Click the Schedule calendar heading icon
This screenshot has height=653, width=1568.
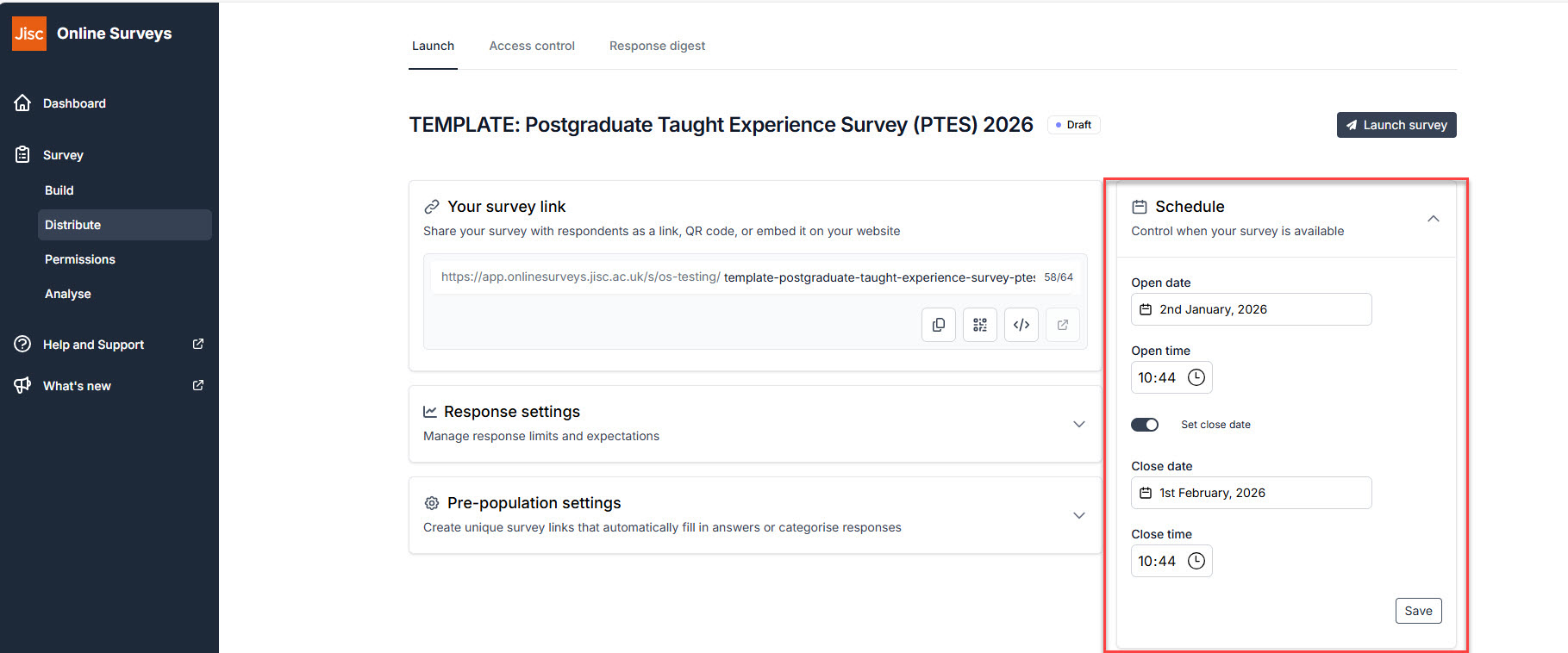[x=1140, y=207]
